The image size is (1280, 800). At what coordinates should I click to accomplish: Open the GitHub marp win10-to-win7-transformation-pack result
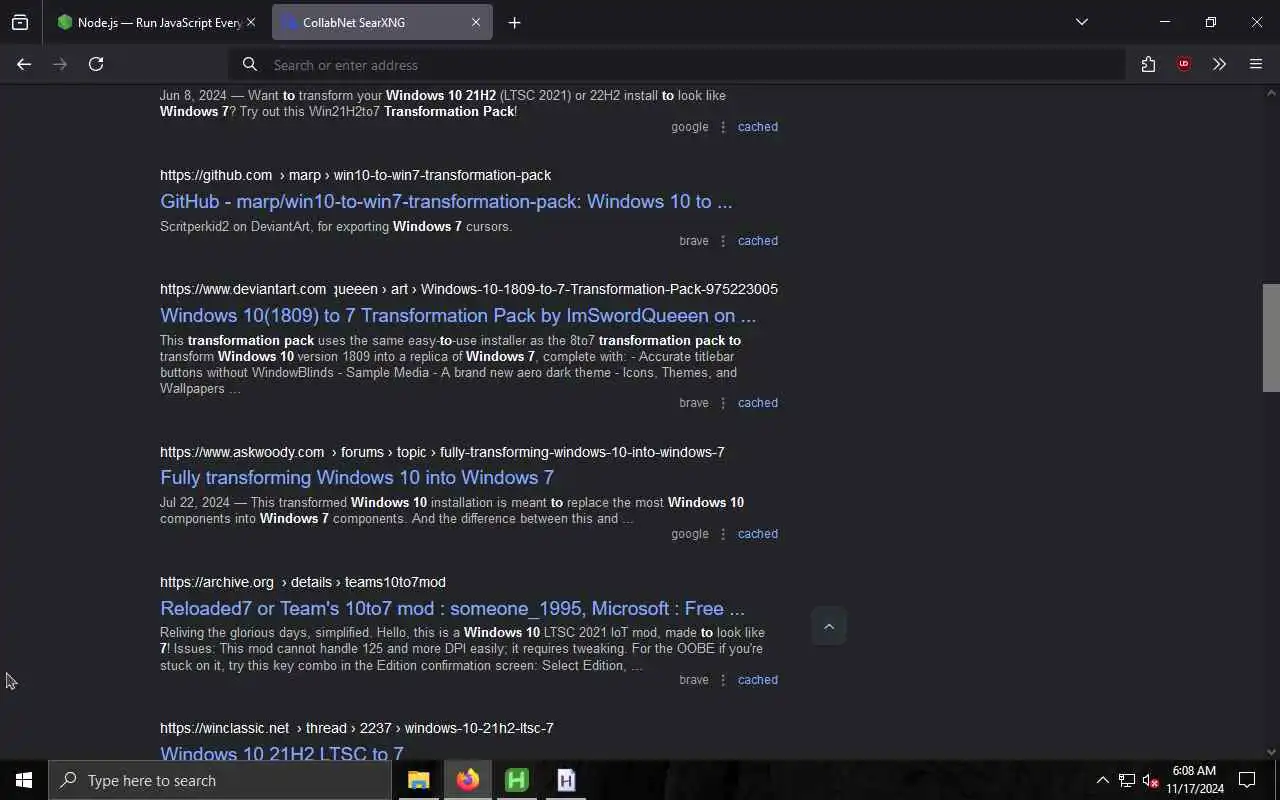click(446, 201)
